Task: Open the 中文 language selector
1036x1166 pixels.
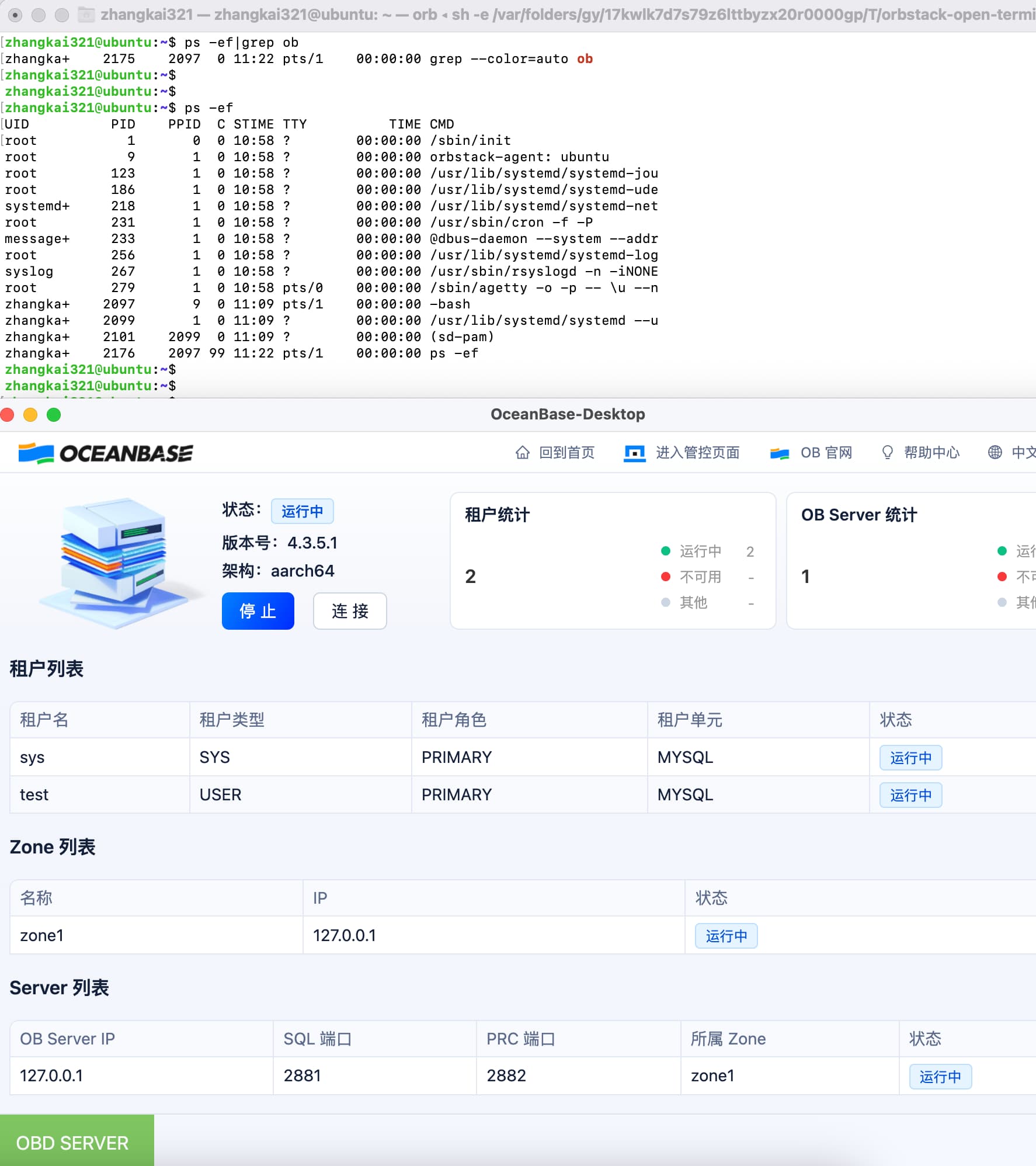Action: click(x=1024, y=453)
